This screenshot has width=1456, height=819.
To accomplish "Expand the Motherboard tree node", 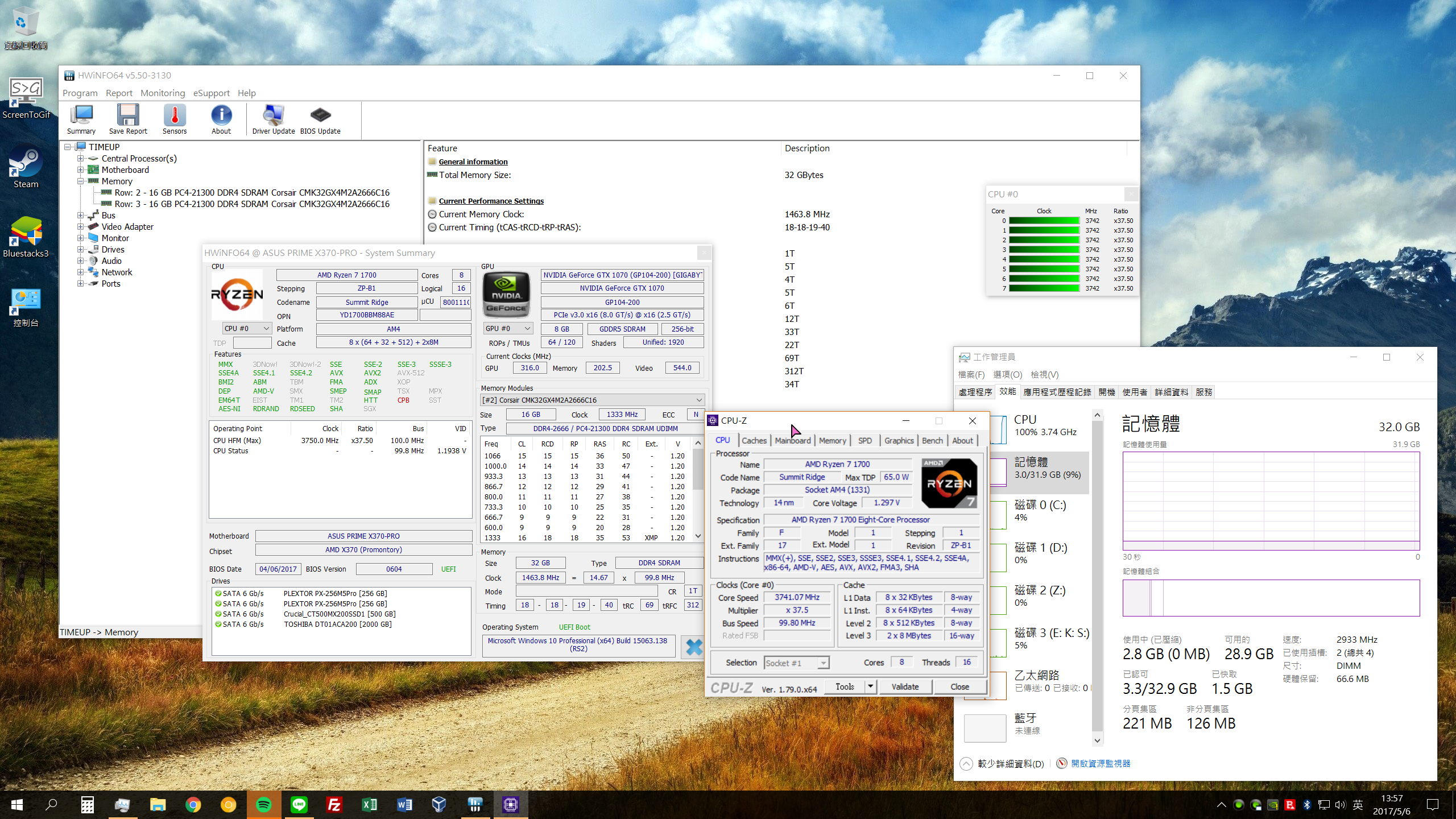I will [x=81, y=170].
